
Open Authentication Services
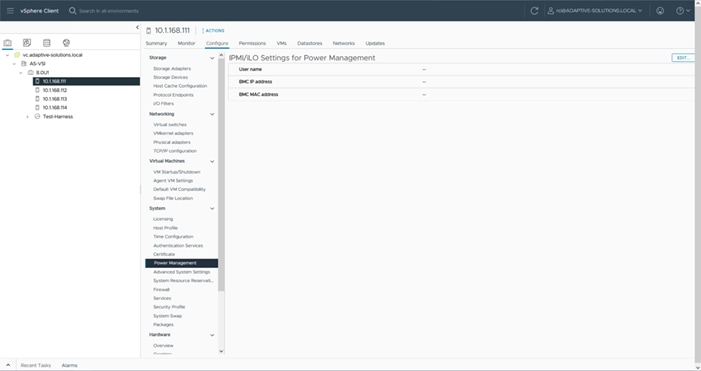click(178, 246)
